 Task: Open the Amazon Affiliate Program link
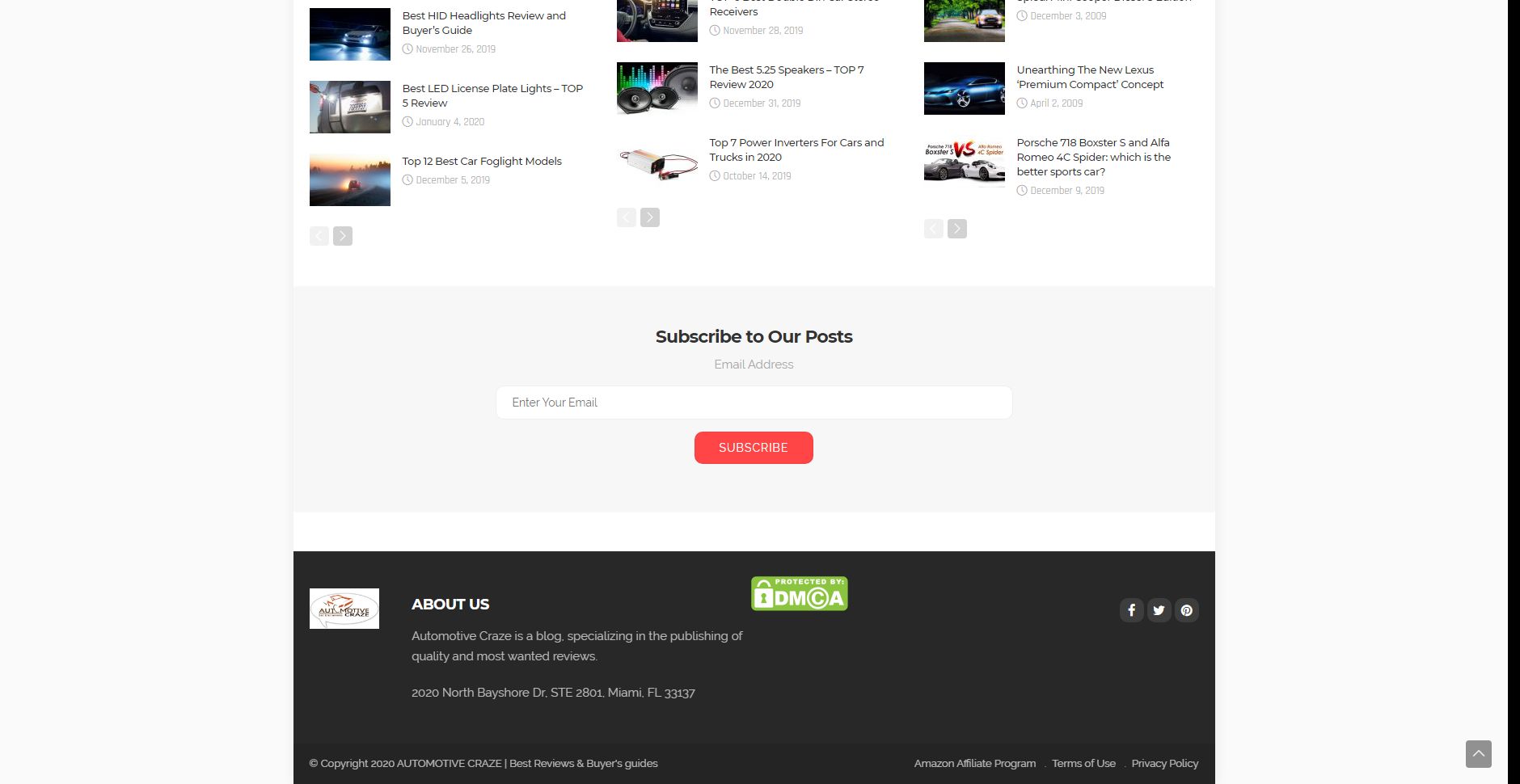(974, 764)
